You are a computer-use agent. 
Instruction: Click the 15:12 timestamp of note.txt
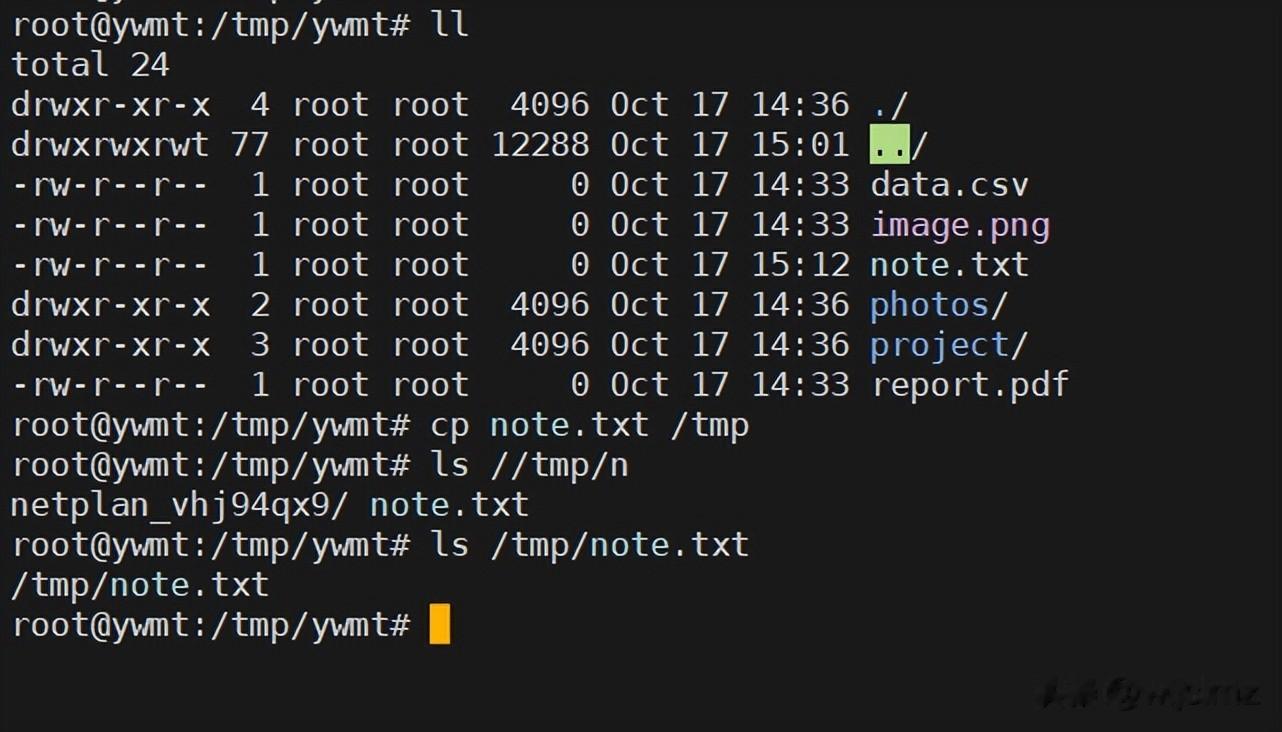point(800,265)
